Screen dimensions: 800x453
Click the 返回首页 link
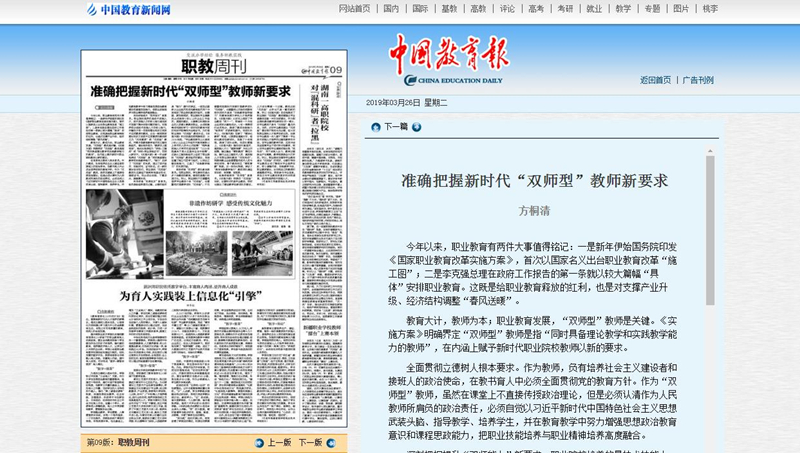pos(656,80)
